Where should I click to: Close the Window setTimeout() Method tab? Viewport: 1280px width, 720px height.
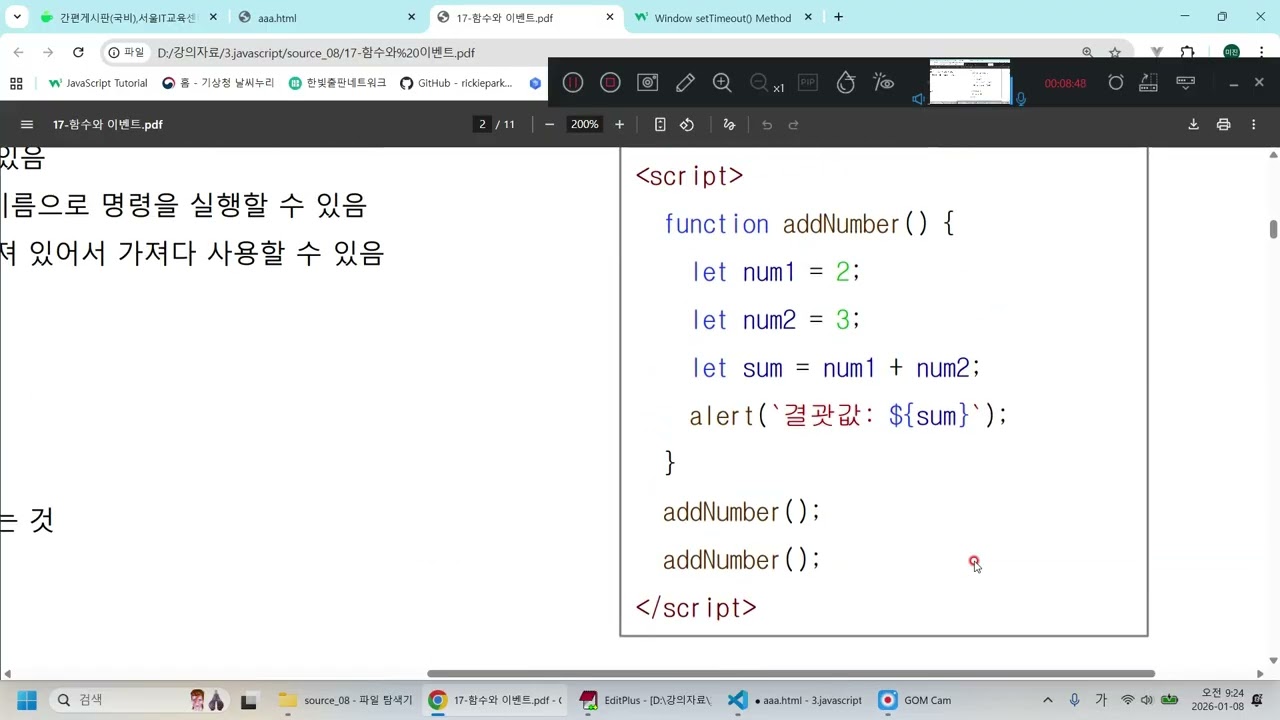click(x=809, y=18)
